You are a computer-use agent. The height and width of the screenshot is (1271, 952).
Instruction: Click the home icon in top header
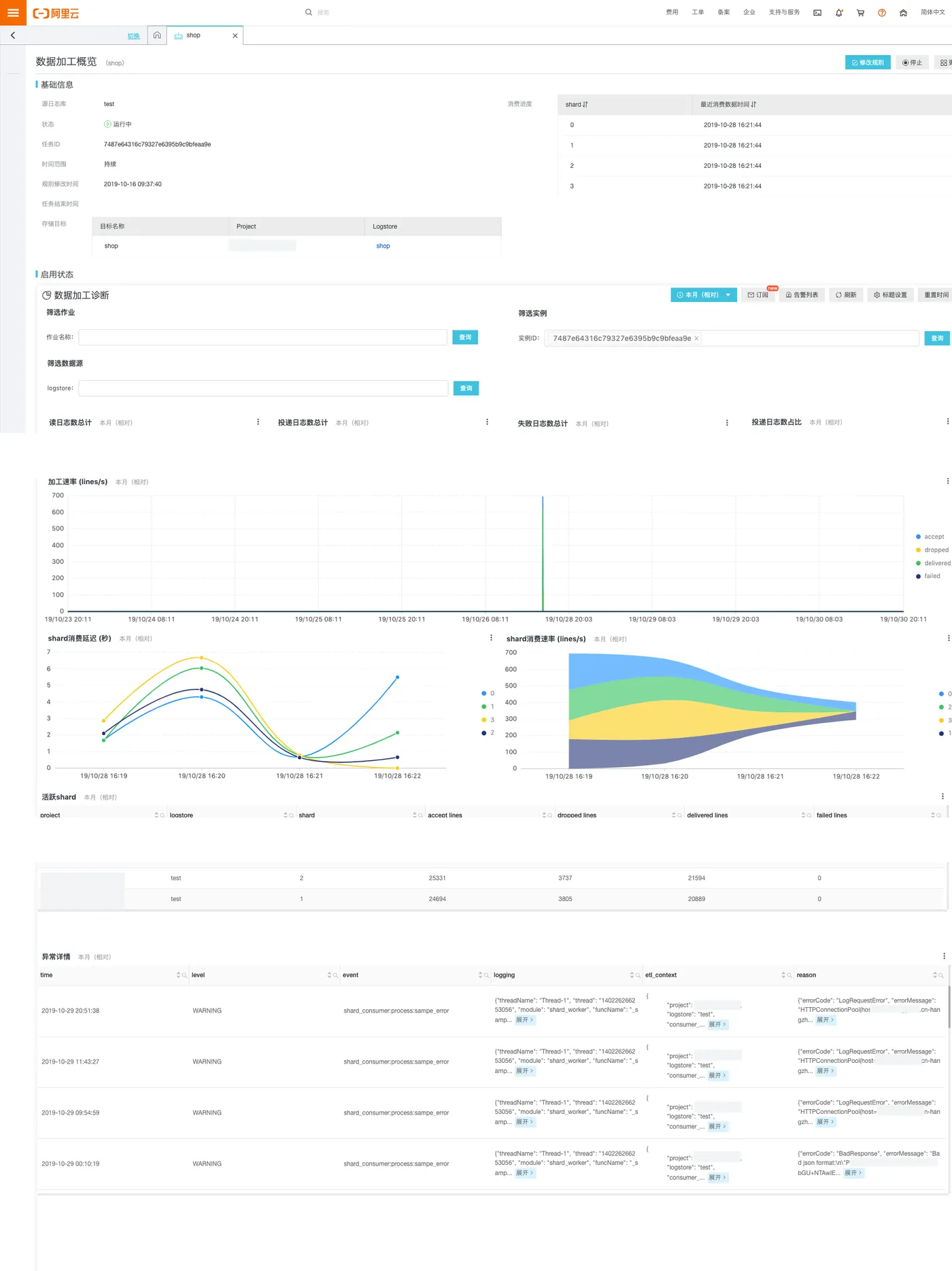[x=903, y=12]
